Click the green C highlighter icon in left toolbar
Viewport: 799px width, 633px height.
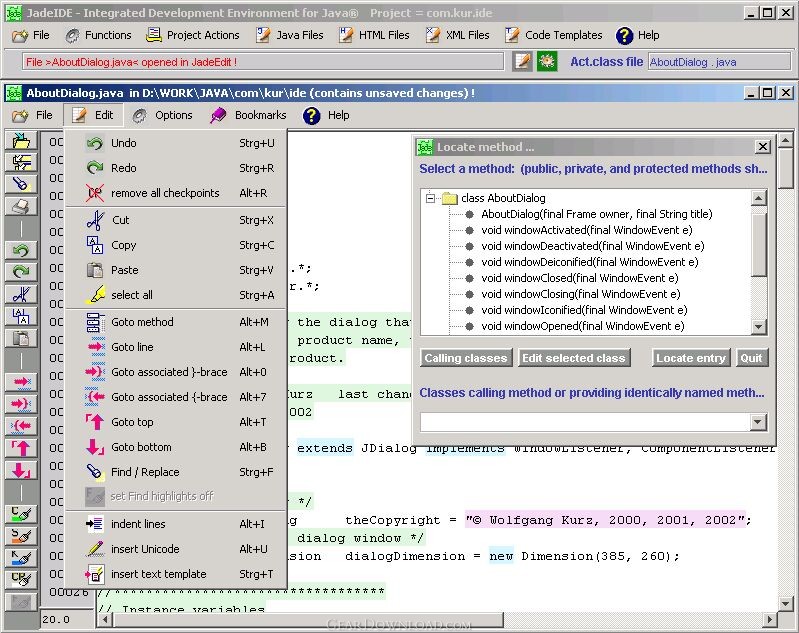[x=21, y=514]
